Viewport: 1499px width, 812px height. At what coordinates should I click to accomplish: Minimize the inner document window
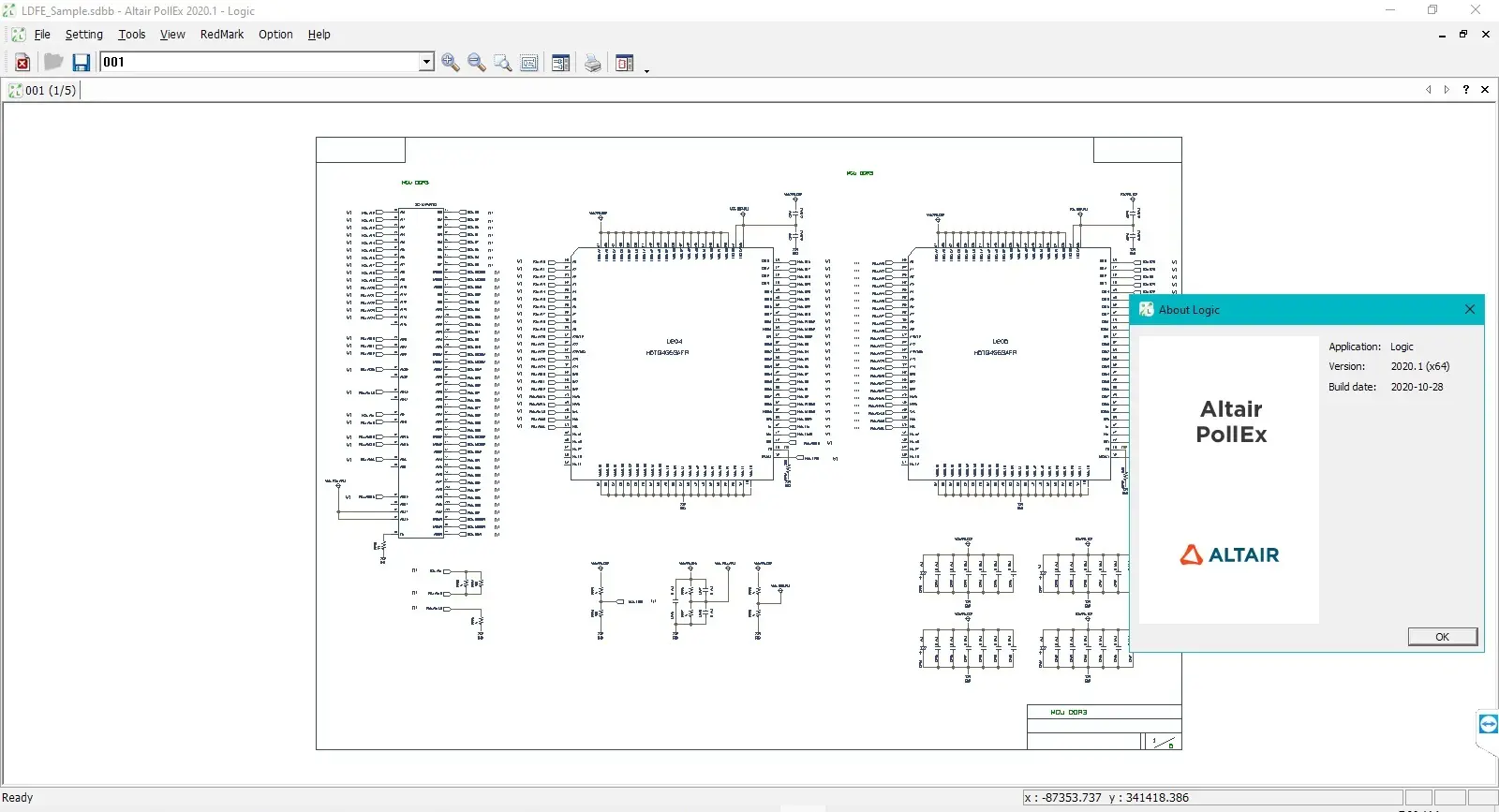(1442, 35)
